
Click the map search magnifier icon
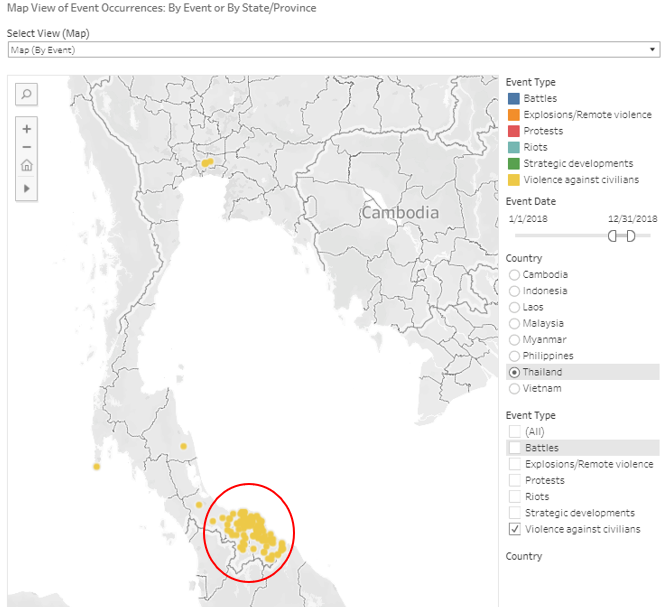coord(27,94)
